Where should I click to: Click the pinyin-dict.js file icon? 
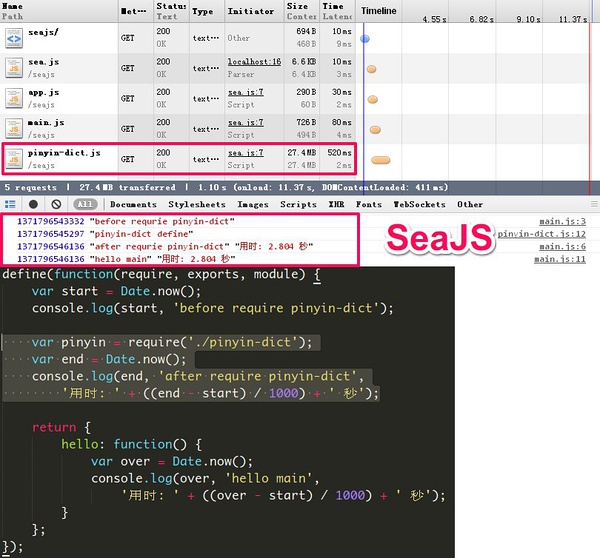coord(14,159)
